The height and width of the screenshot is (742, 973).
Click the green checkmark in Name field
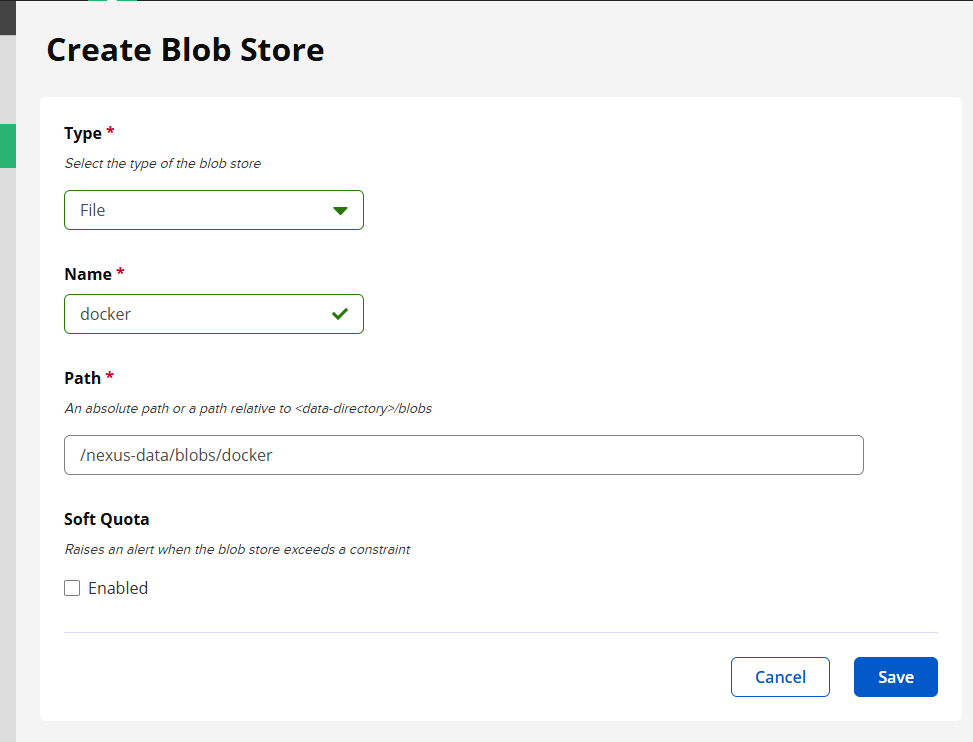[340, 314]
